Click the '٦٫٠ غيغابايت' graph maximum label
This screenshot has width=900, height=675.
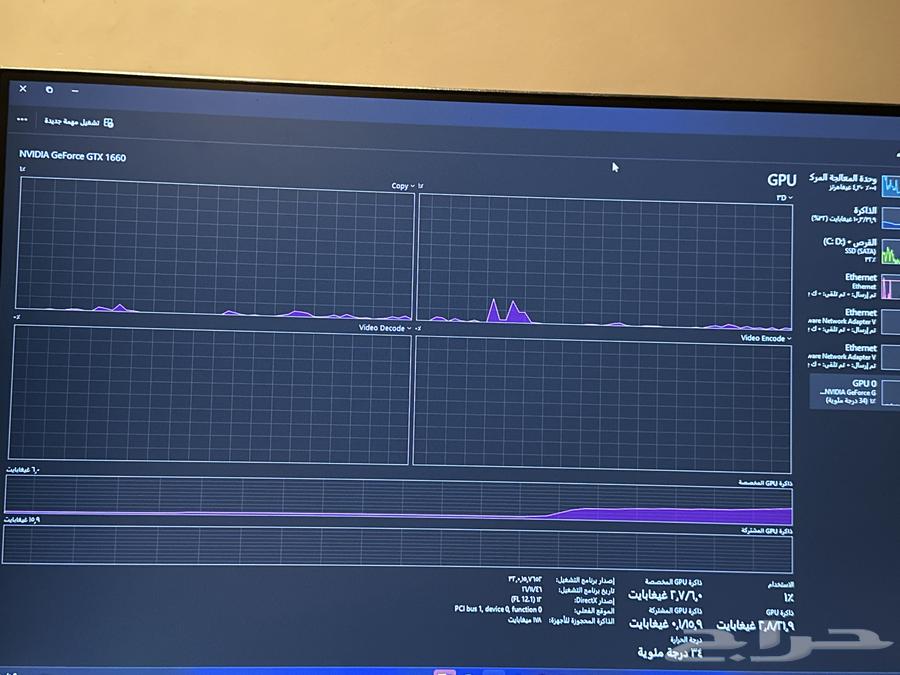coord(22,470)
